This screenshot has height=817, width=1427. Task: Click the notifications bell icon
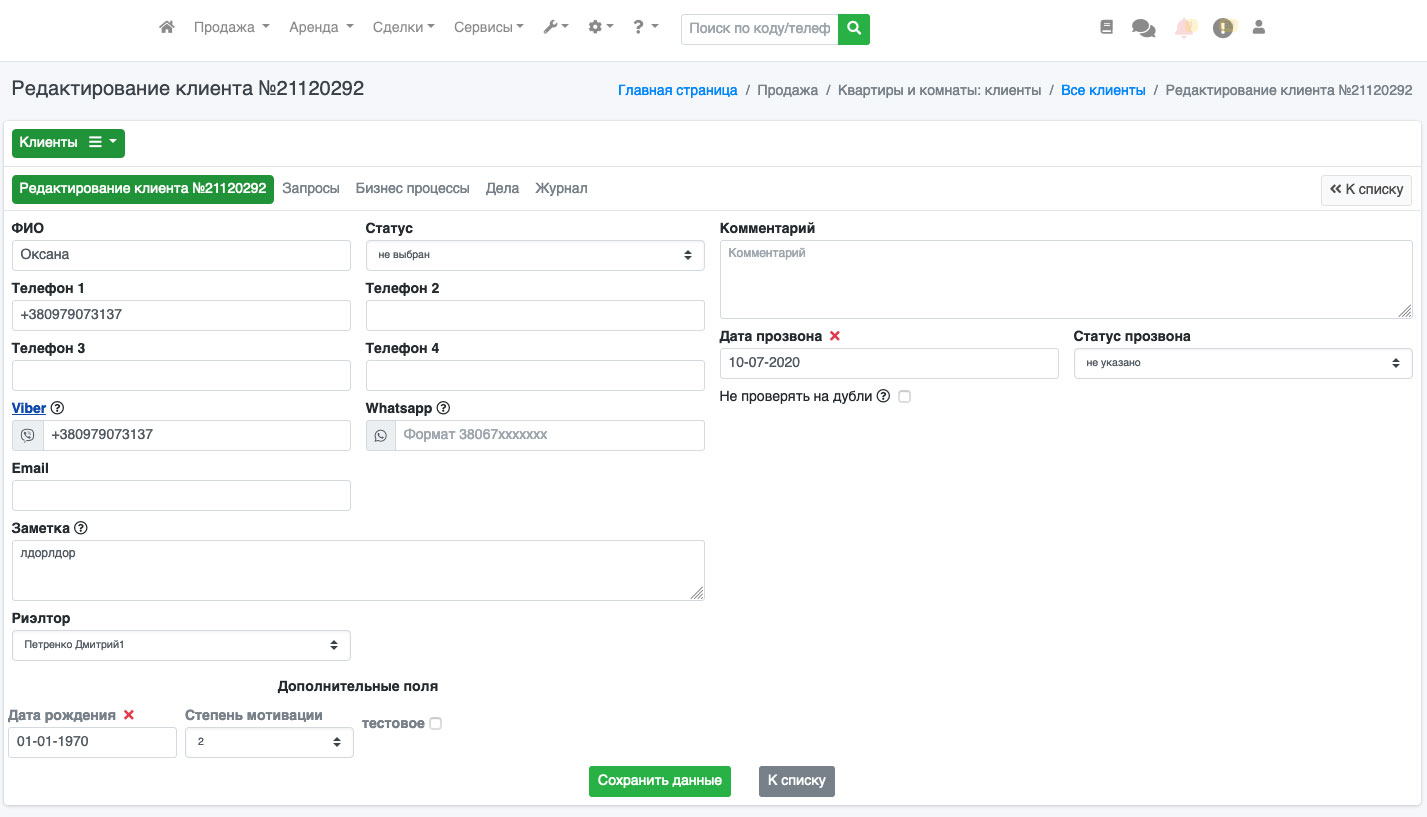click(x=1184, y=28)
